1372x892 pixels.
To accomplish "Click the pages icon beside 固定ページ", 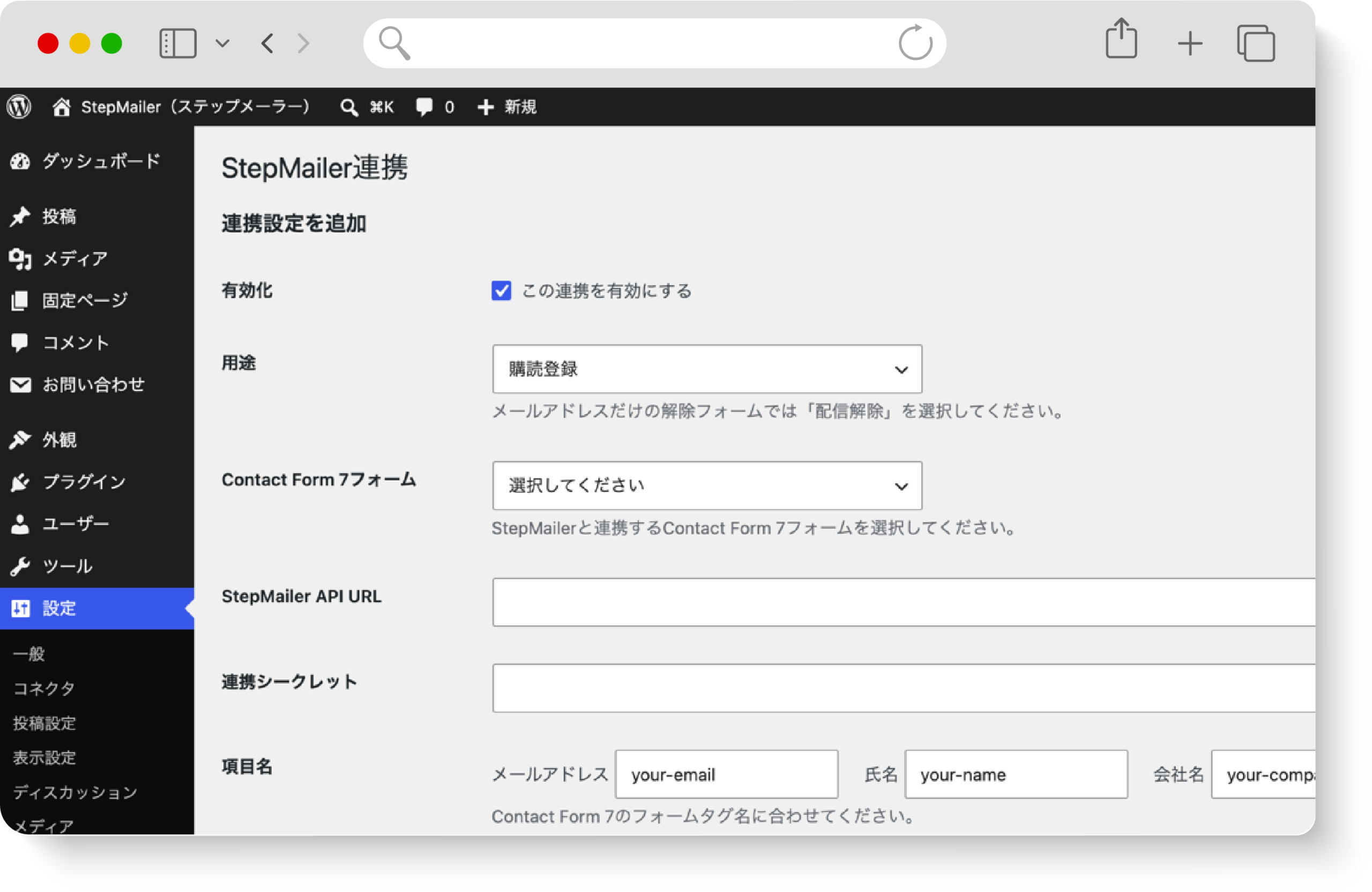I will click(20, 301).
